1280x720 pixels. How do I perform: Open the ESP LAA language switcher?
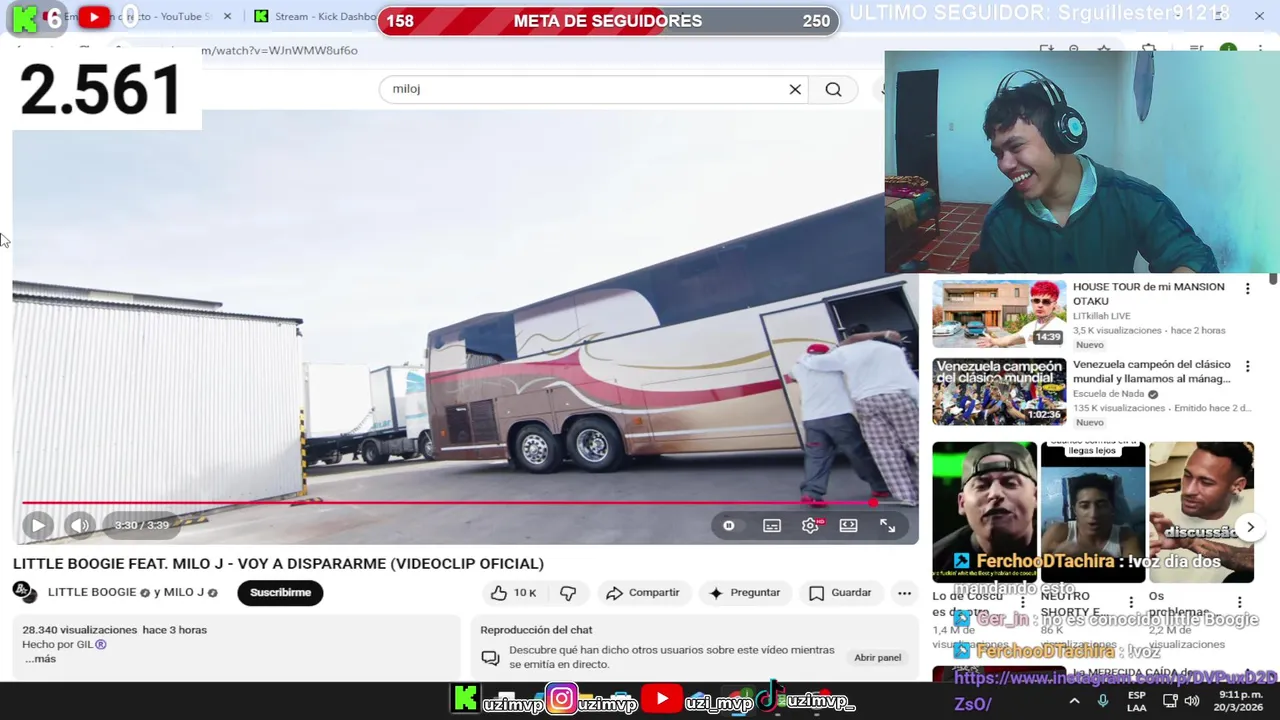tap(1137, 702)
